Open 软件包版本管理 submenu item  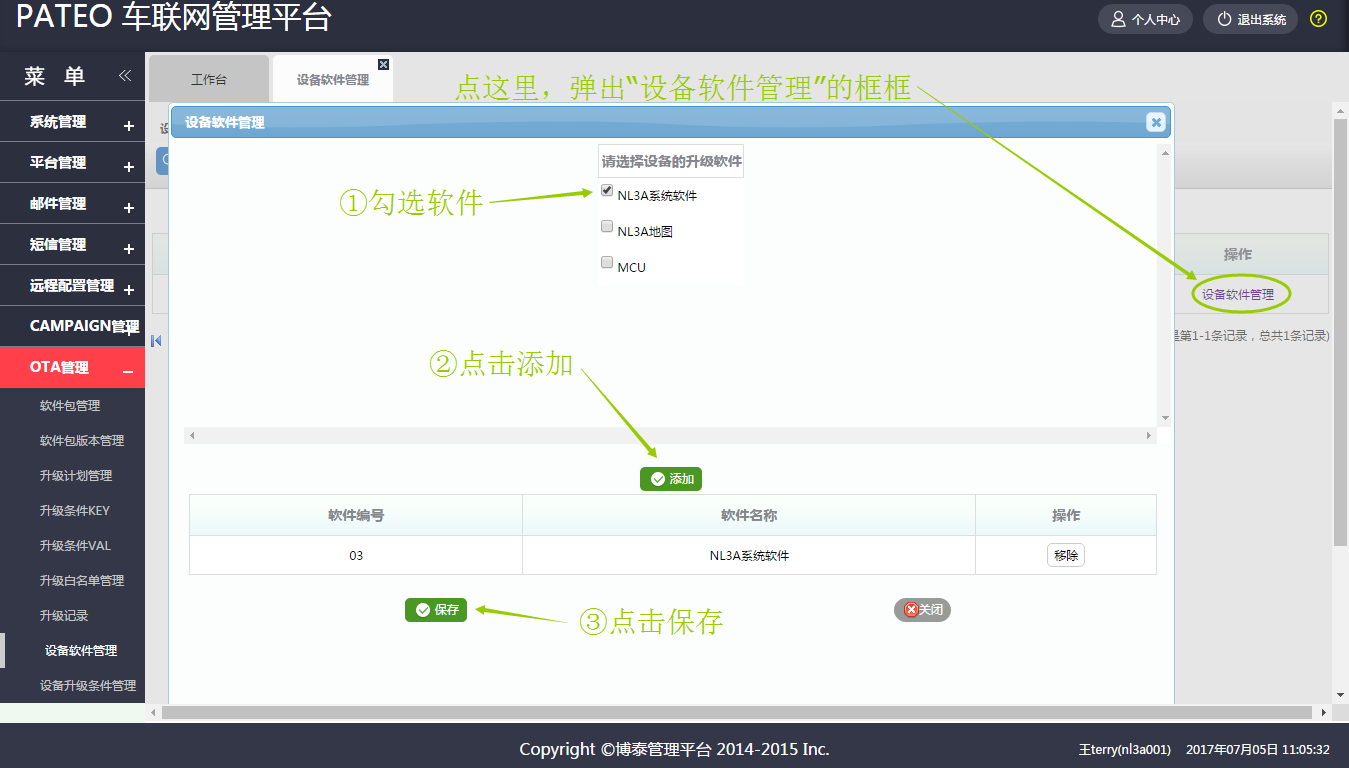pos(82,441)
